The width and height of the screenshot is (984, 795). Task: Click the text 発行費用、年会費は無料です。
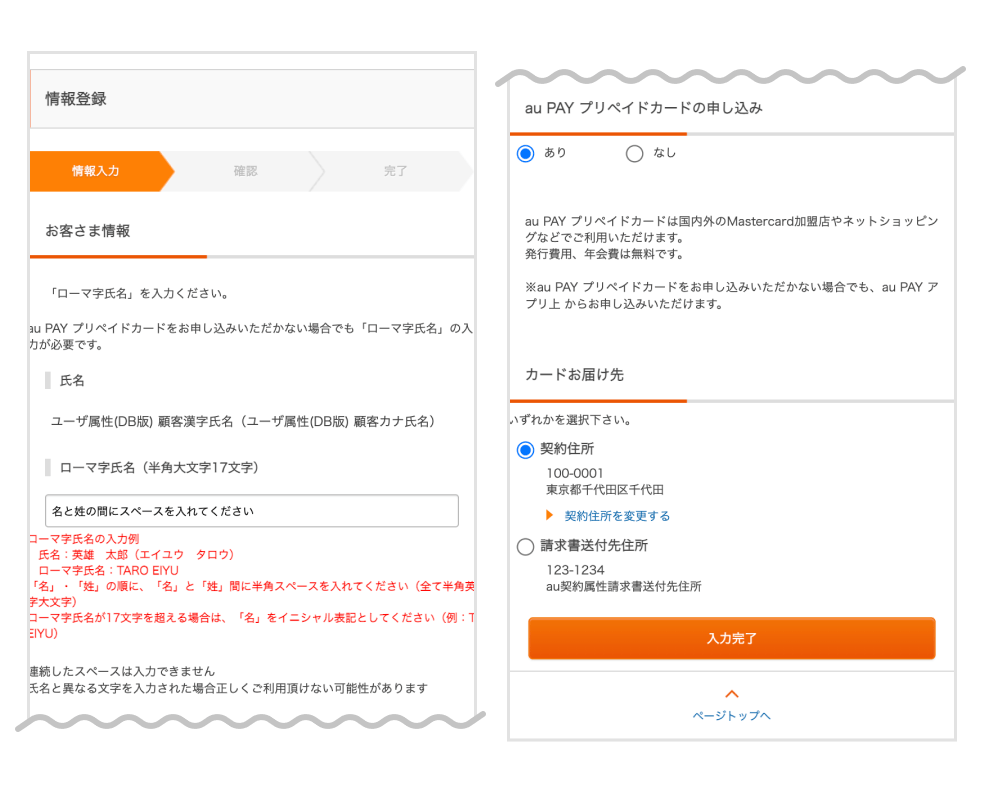[605, 254]
